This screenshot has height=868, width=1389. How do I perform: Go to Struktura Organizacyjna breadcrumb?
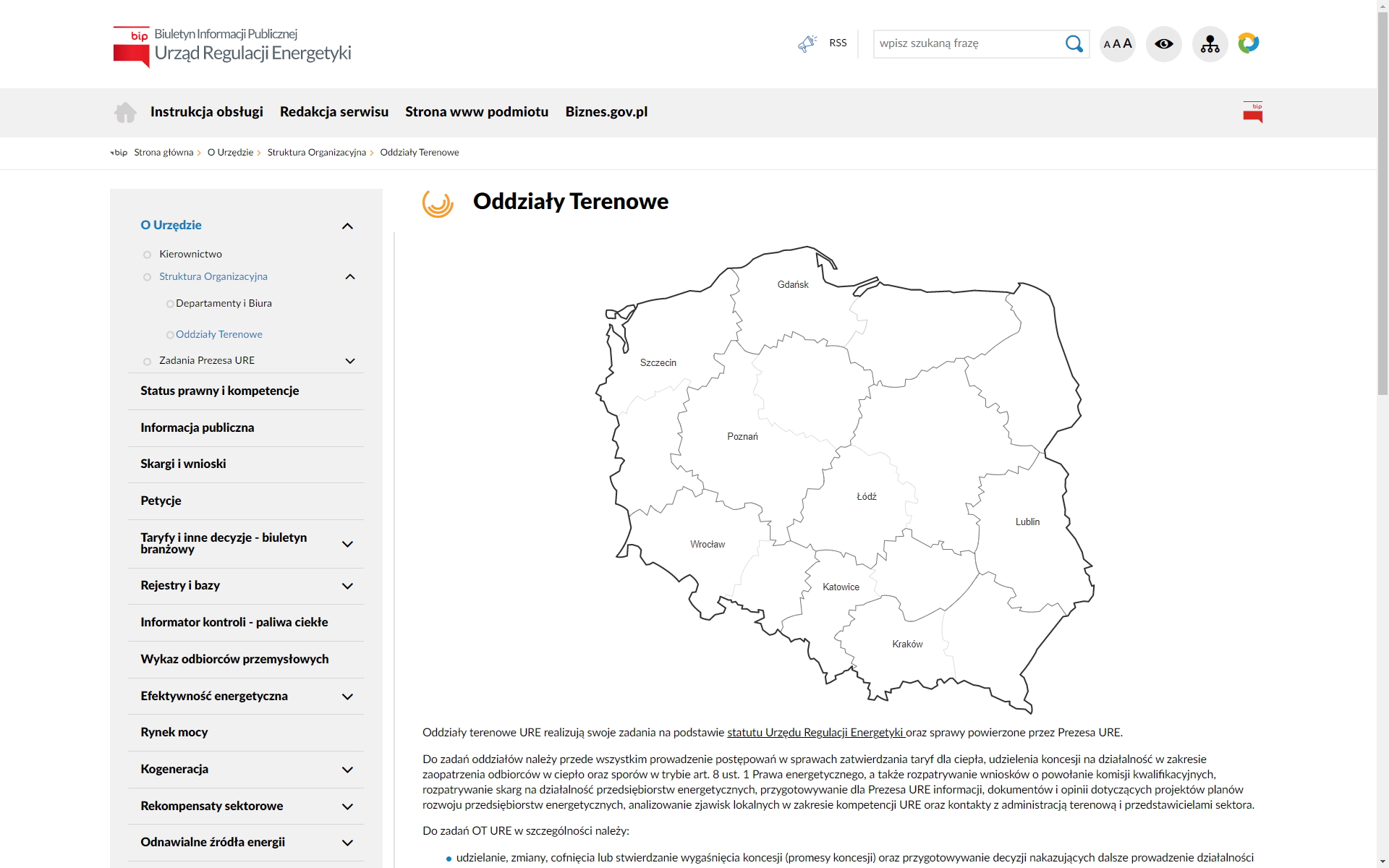[316, 153]
